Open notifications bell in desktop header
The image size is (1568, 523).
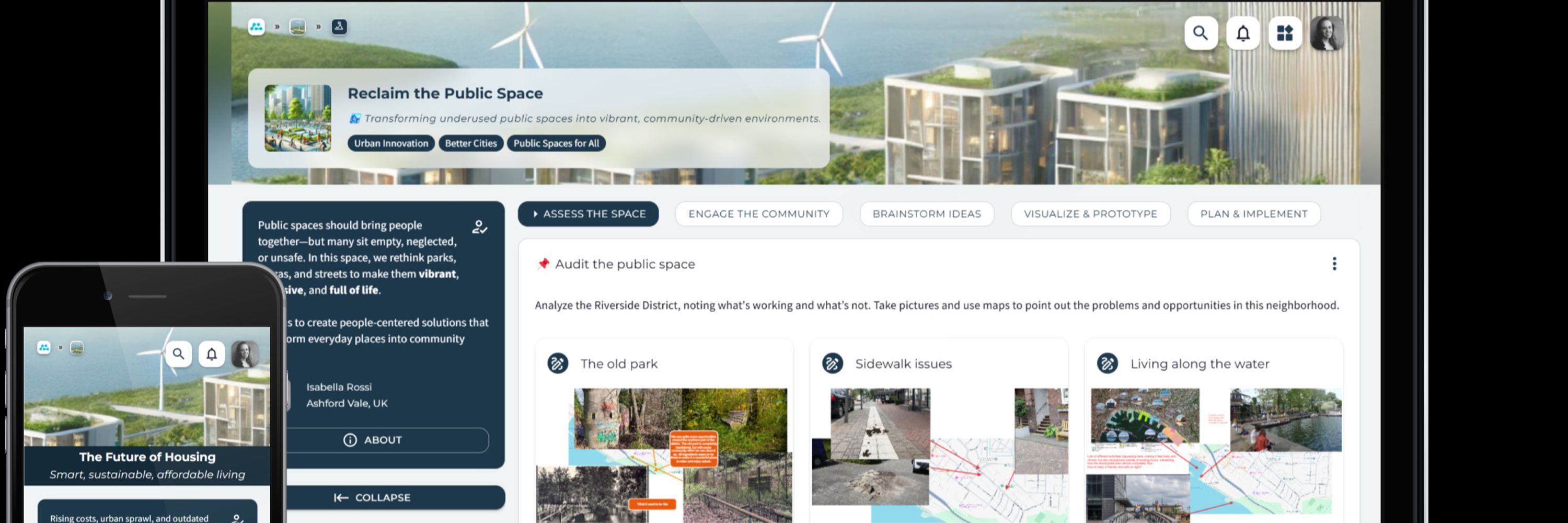1242,33
